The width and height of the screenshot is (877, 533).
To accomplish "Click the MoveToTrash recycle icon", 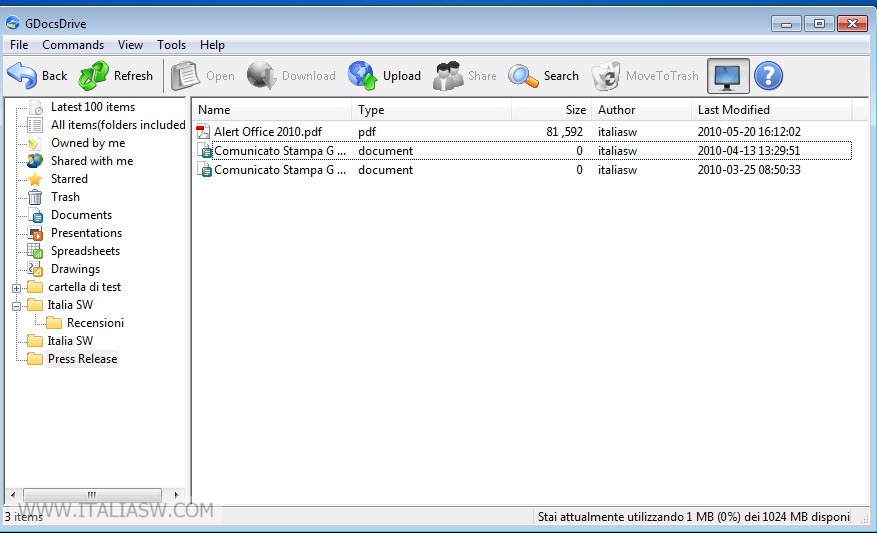I will [606, 76].
